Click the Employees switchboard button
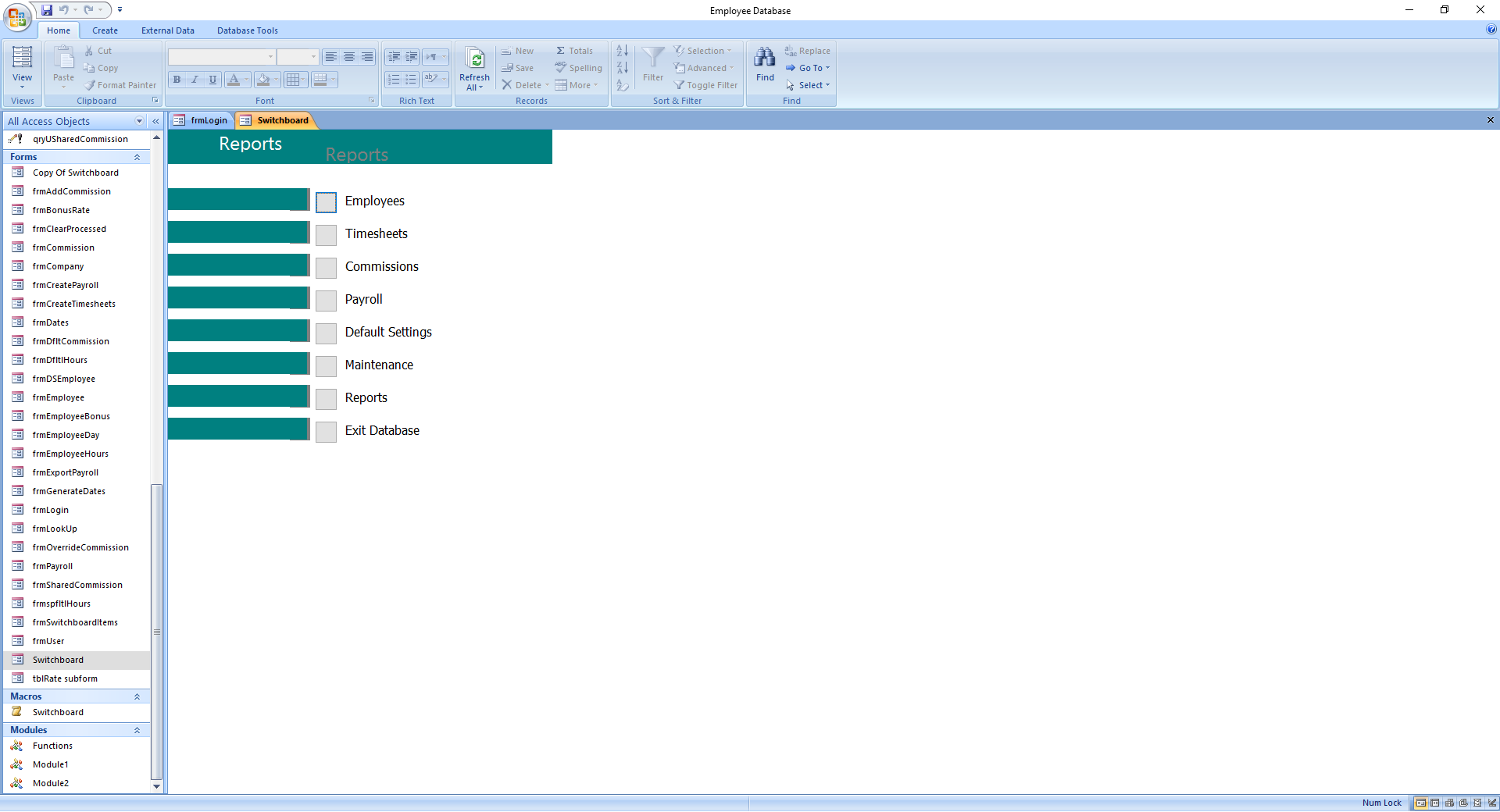Image resolution: width=1500 pixels, height=812 pixels. [326, 202]
